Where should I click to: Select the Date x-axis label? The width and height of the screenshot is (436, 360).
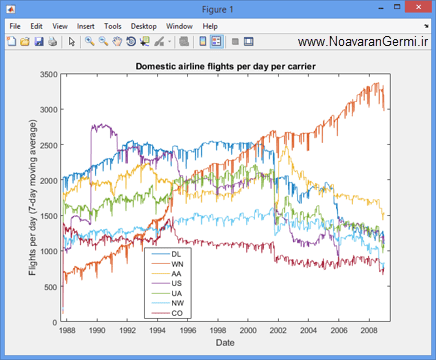point(225,343)
